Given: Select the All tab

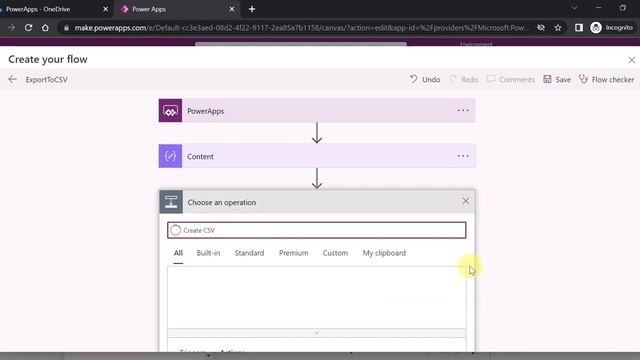Looking at the screenshot, I should (178, 253).
